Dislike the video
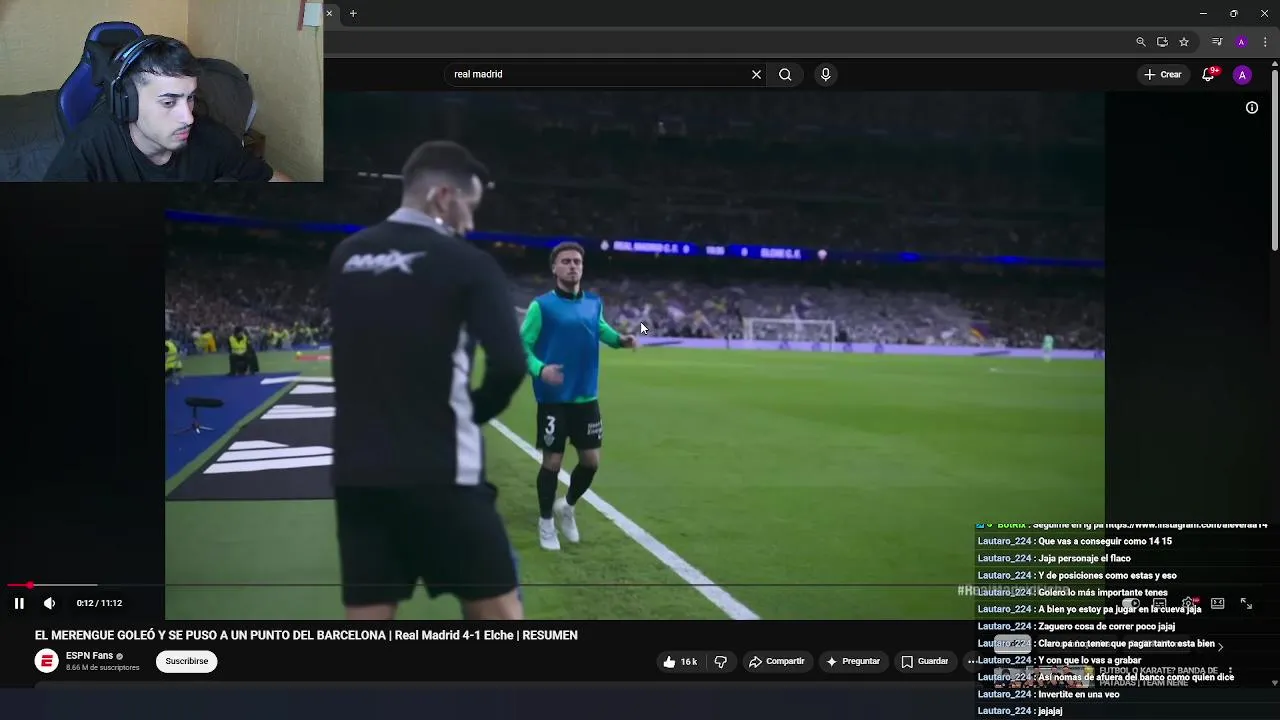This screenshot has height=720, width=1280. coord(720,661)
